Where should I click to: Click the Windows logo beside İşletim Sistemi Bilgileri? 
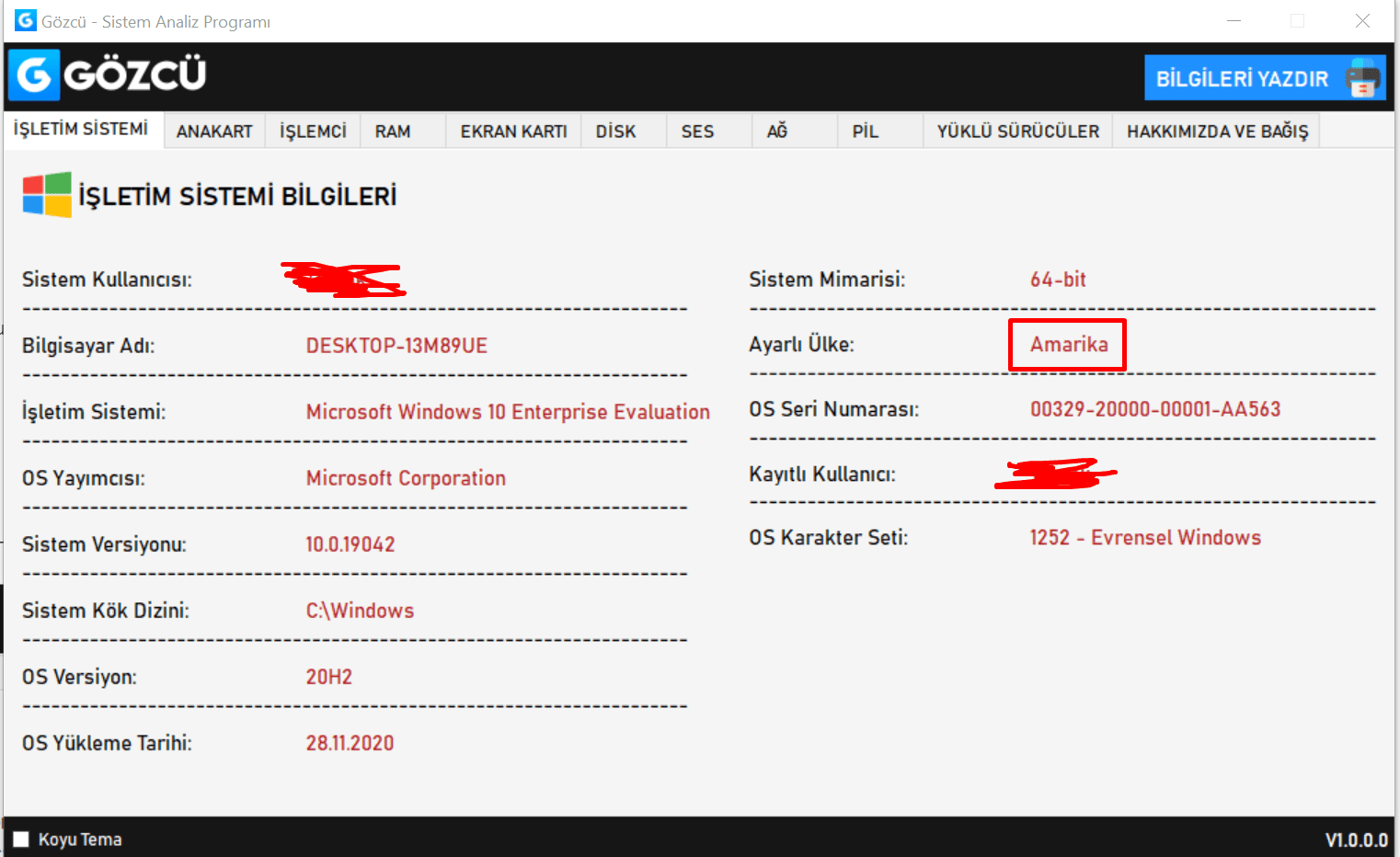pyautogui.click(x=47, y=195)
